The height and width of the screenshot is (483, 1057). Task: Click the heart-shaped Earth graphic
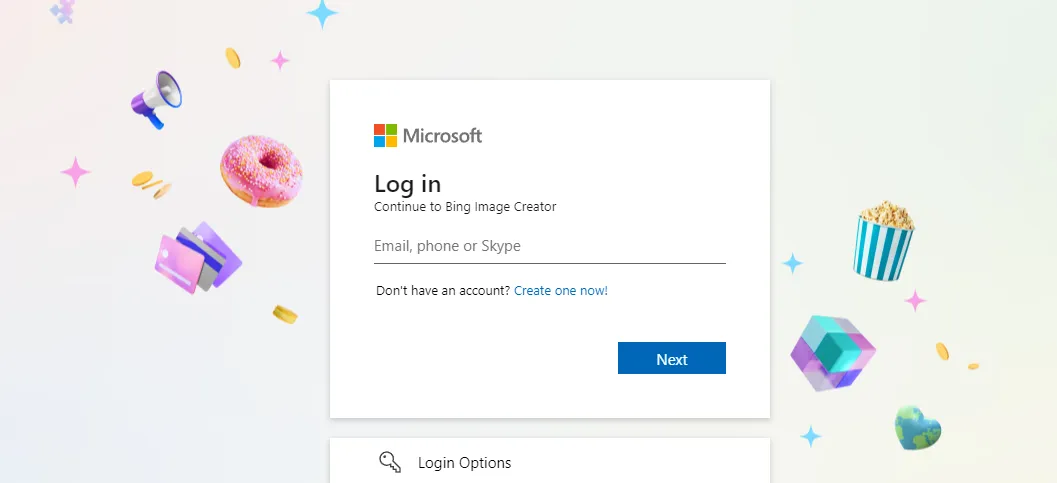tap(917, 428)
